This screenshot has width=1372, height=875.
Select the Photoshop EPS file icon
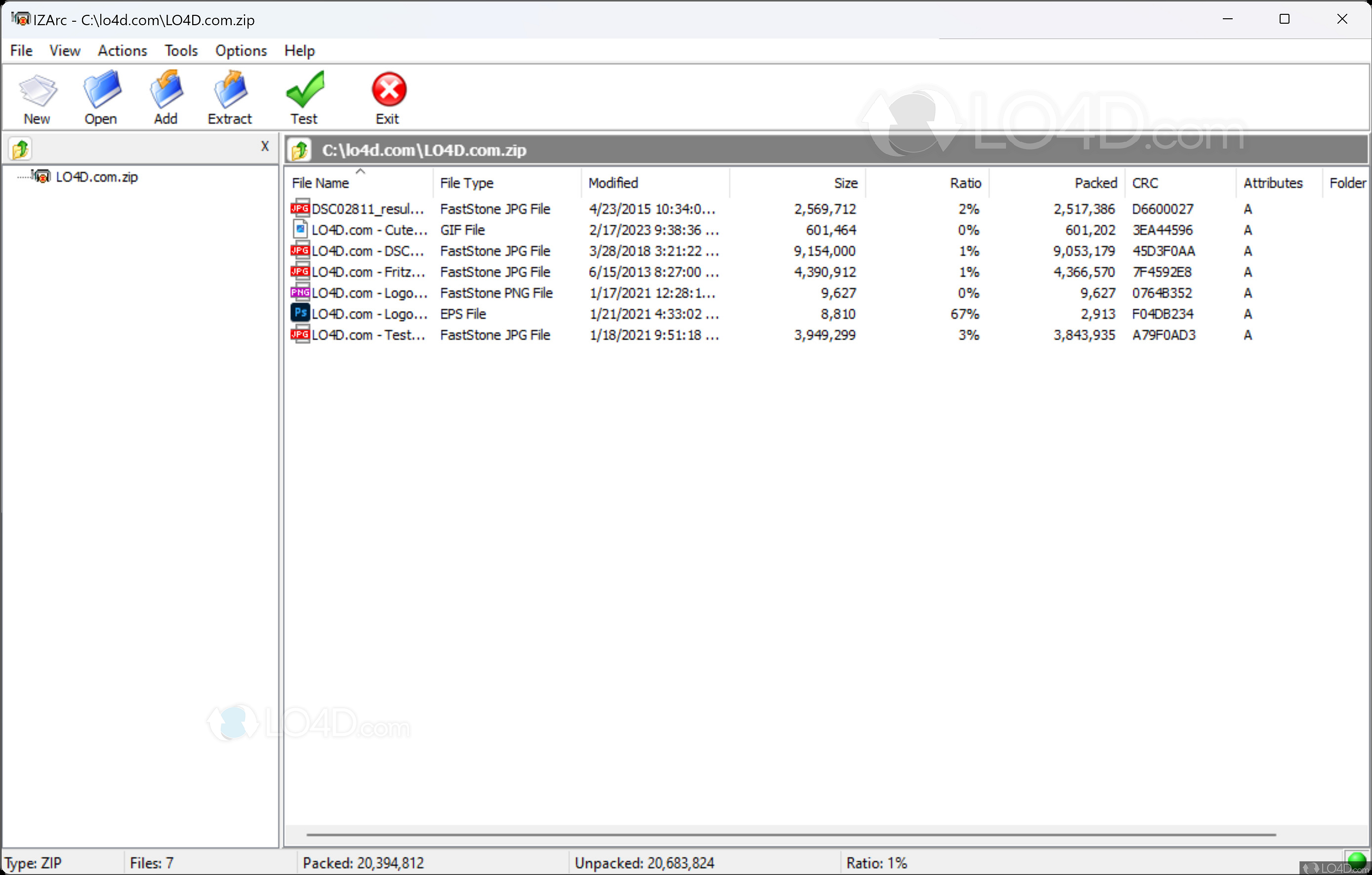(300, 313)
